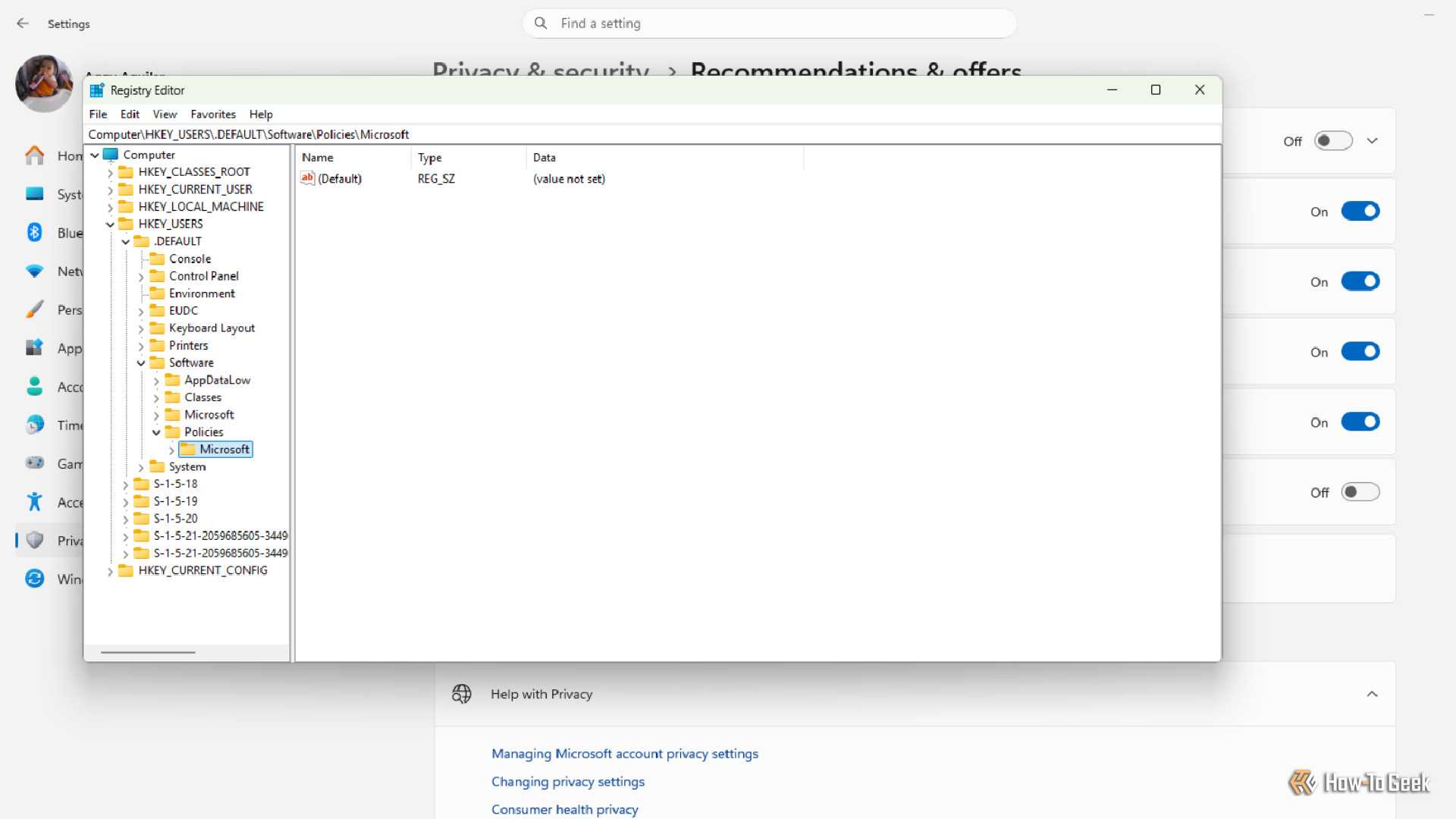This screenshot has width=1456, height=819.
Task: Open Home icon in Settings sidebar
Action: click(x=34, y=155)
